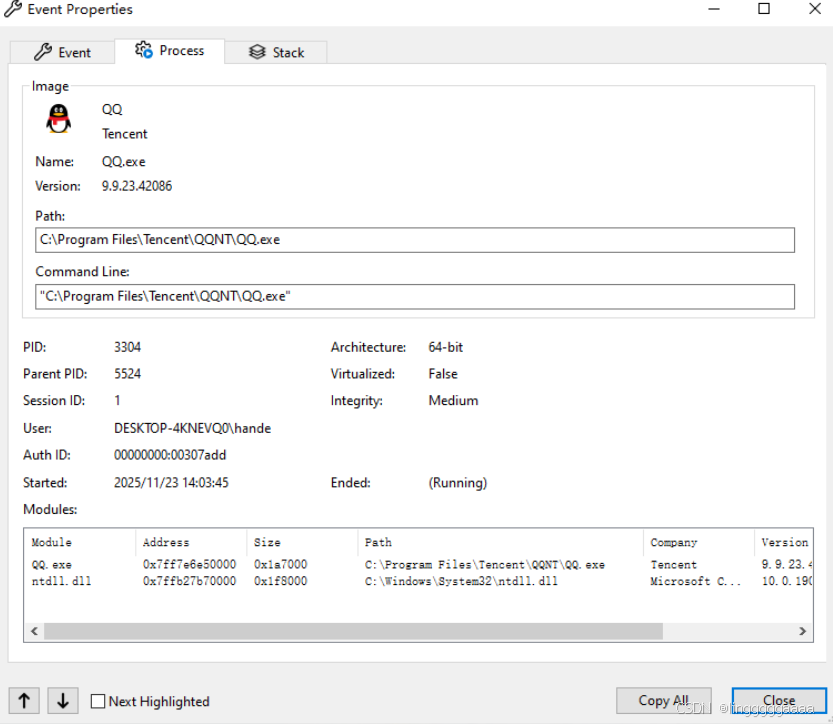The height and width of the screenshot is (724, 833).
Task: Select the Process tab
Action: tap(169, 50)
